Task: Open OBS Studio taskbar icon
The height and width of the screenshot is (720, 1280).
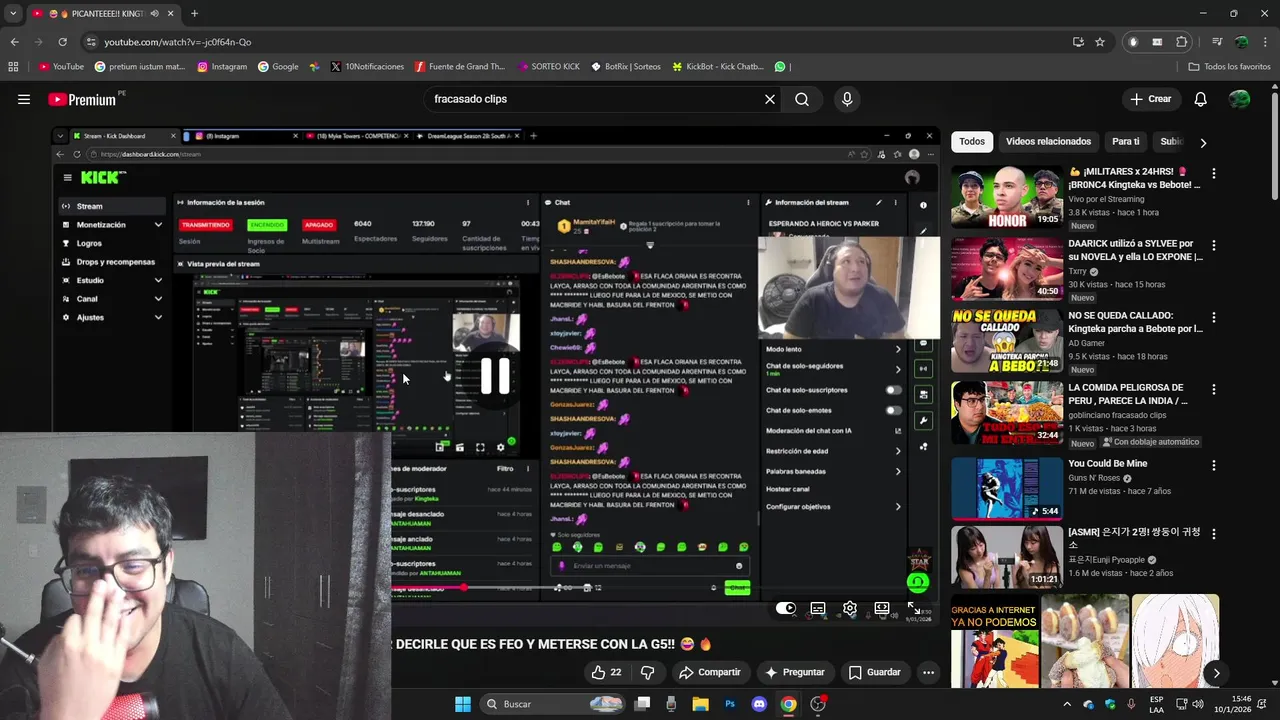Action: [818, 704]
